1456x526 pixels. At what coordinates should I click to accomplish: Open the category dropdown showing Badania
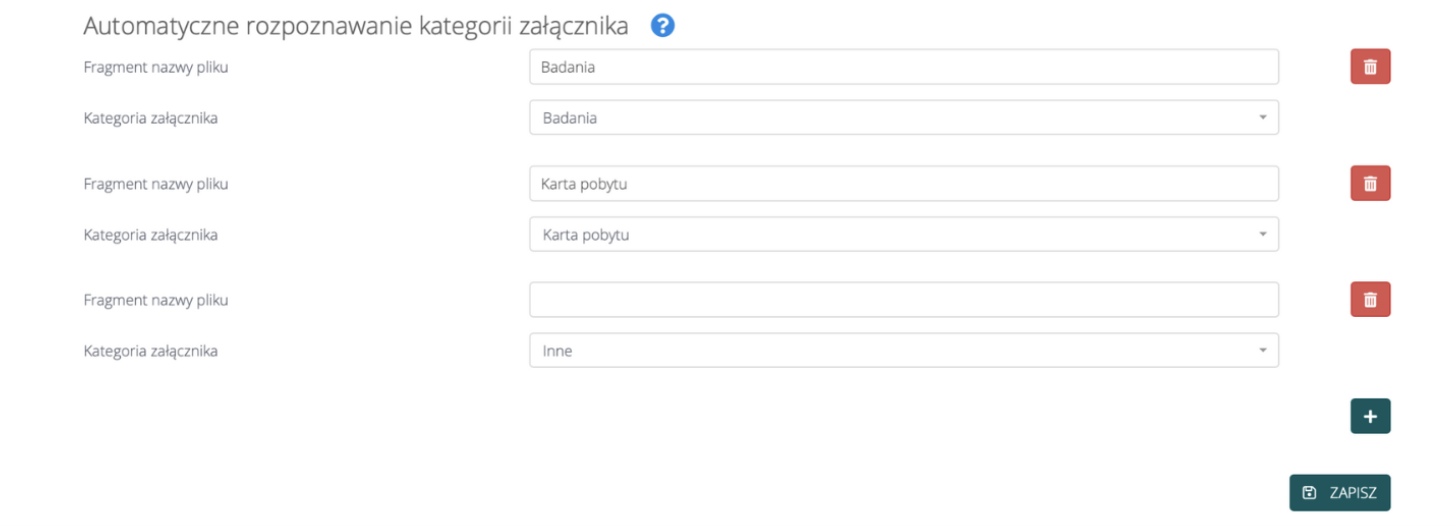pos(903,118)
